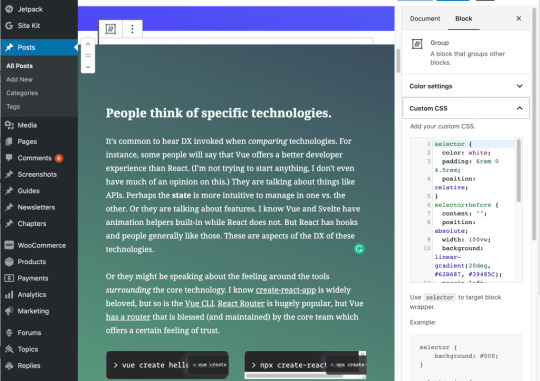Click the Replies sidebar icon
This screenshot has width=540, height=381.
[9, 365]
